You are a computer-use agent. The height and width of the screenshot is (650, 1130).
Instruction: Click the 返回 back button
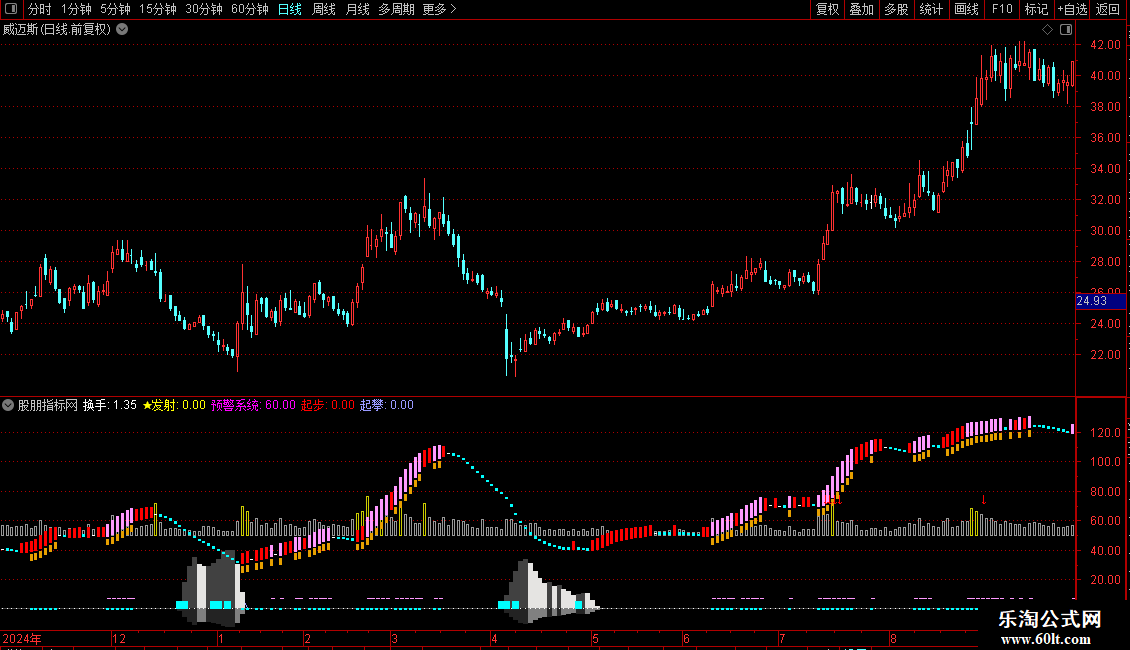1108,9
